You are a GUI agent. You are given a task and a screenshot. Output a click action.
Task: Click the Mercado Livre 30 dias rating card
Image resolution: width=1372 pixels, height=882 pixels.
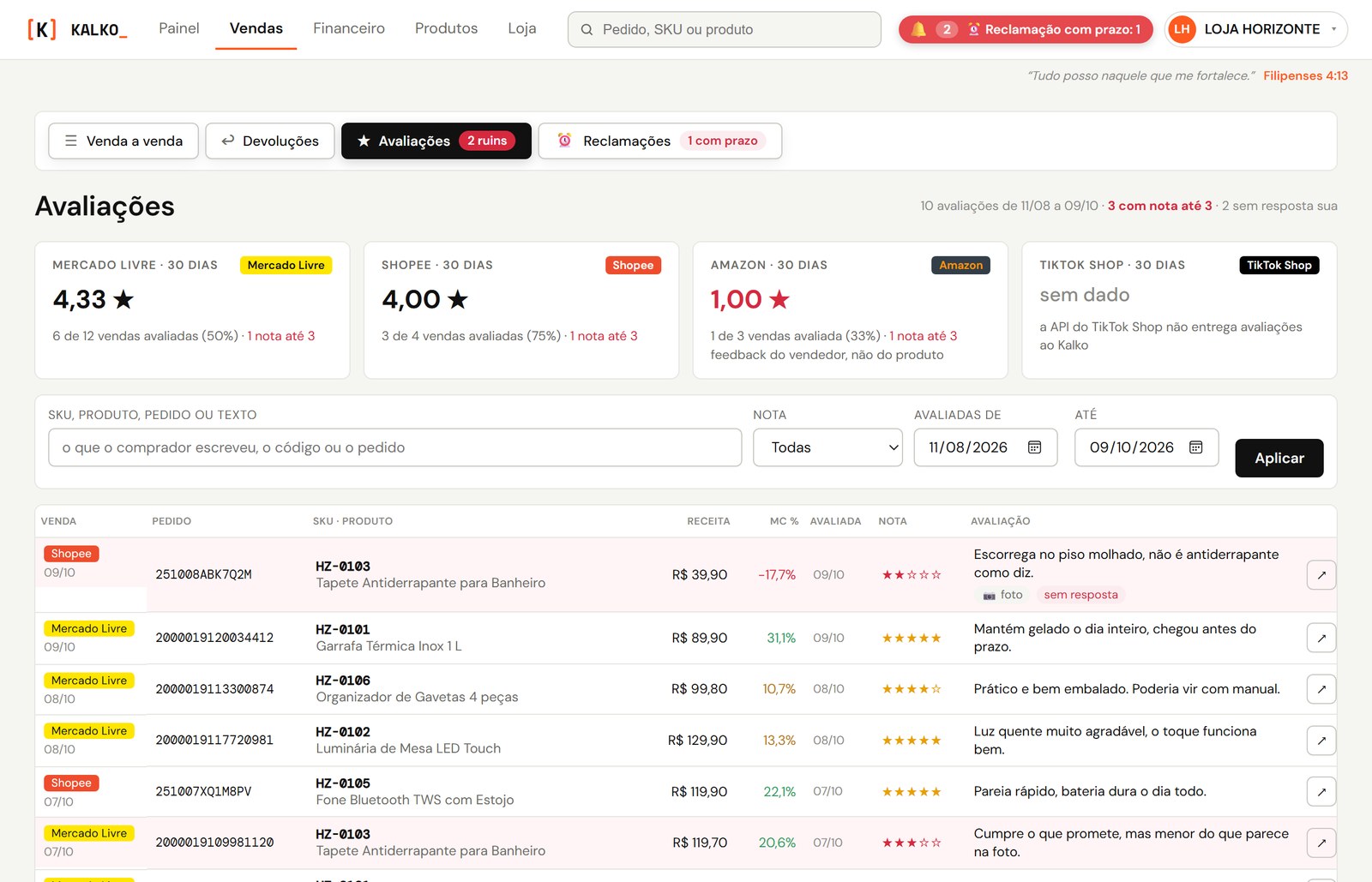pyautogui.click(x=192, y=310)
